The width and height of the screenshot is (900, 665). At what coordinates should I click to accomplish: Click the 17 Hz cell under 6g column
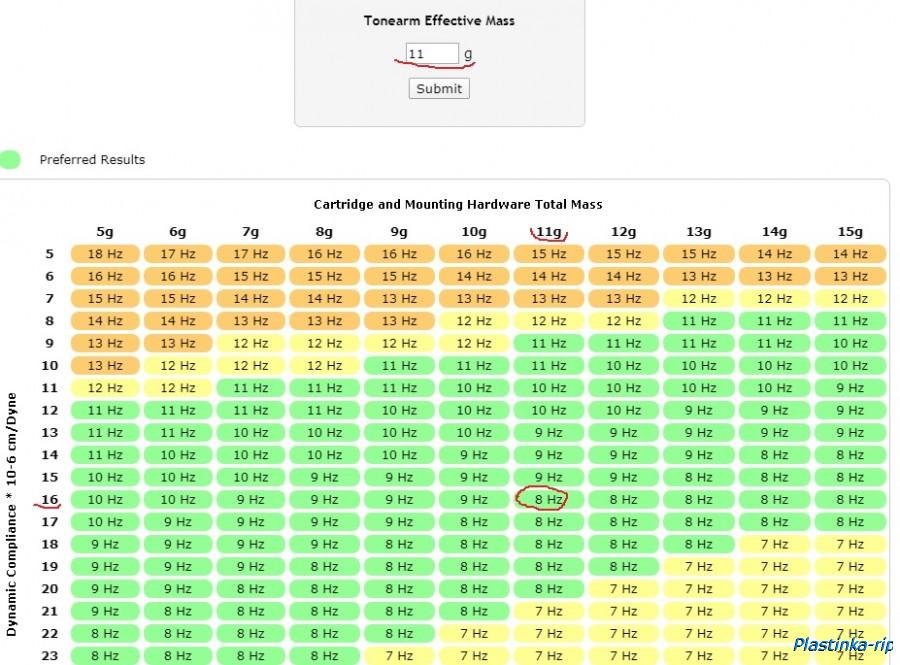178,254
